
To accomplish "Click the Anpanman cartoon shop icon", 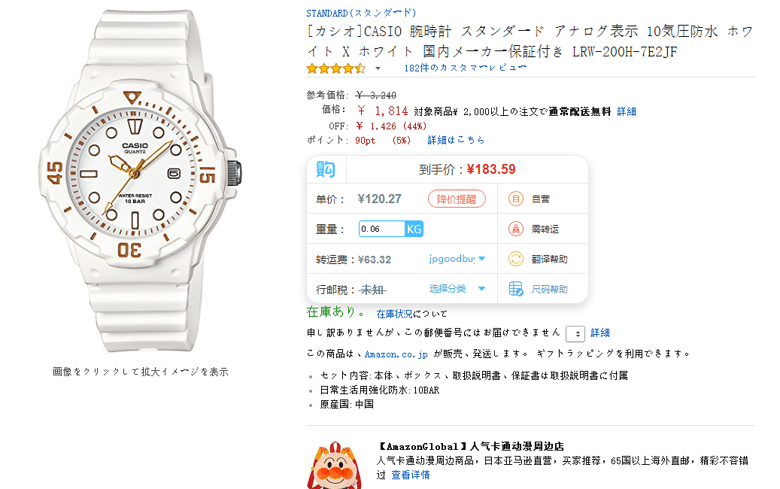I will pyautogui.click(x=334, y=465).
